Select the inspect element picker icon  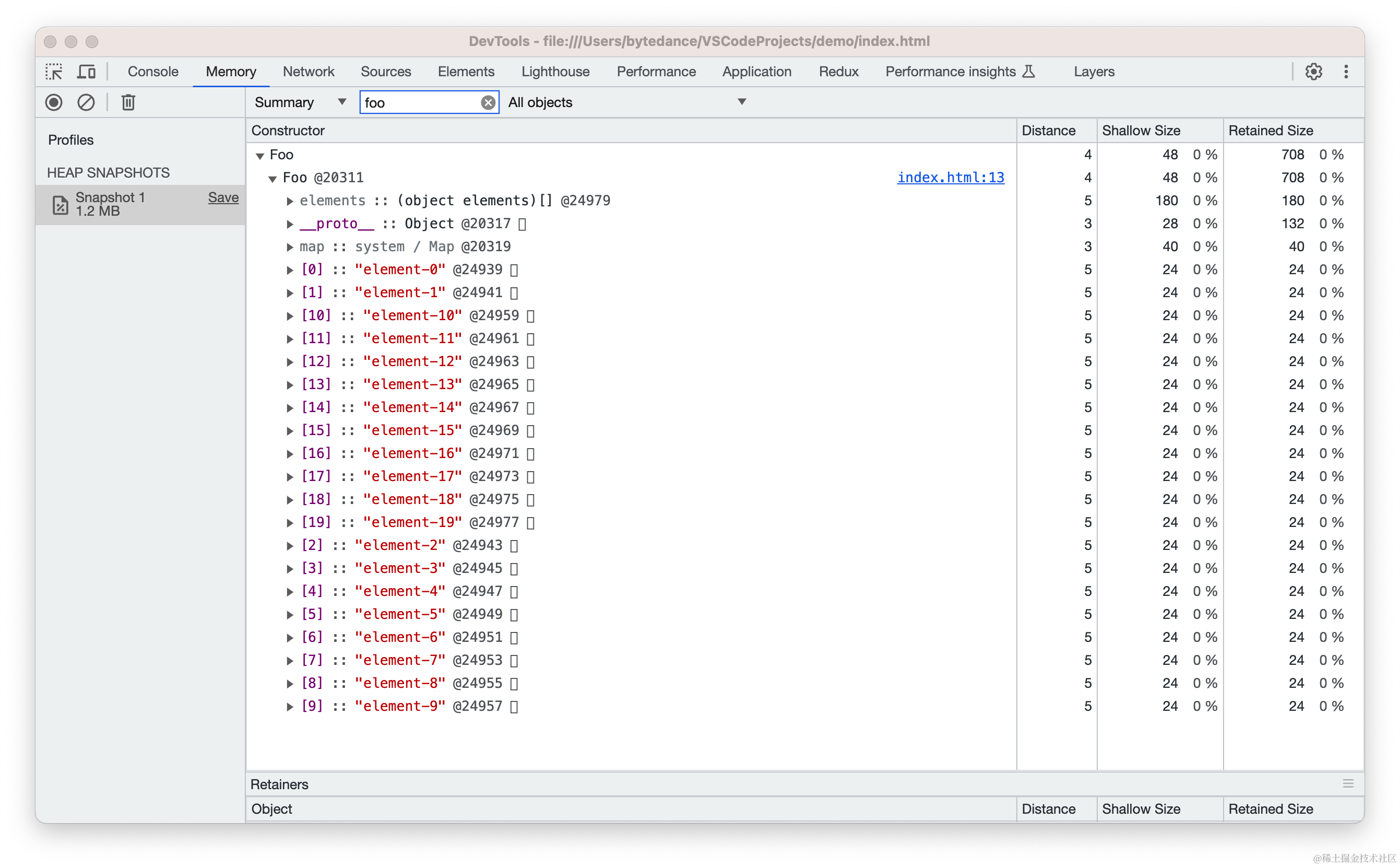click(x=54, y=72)
